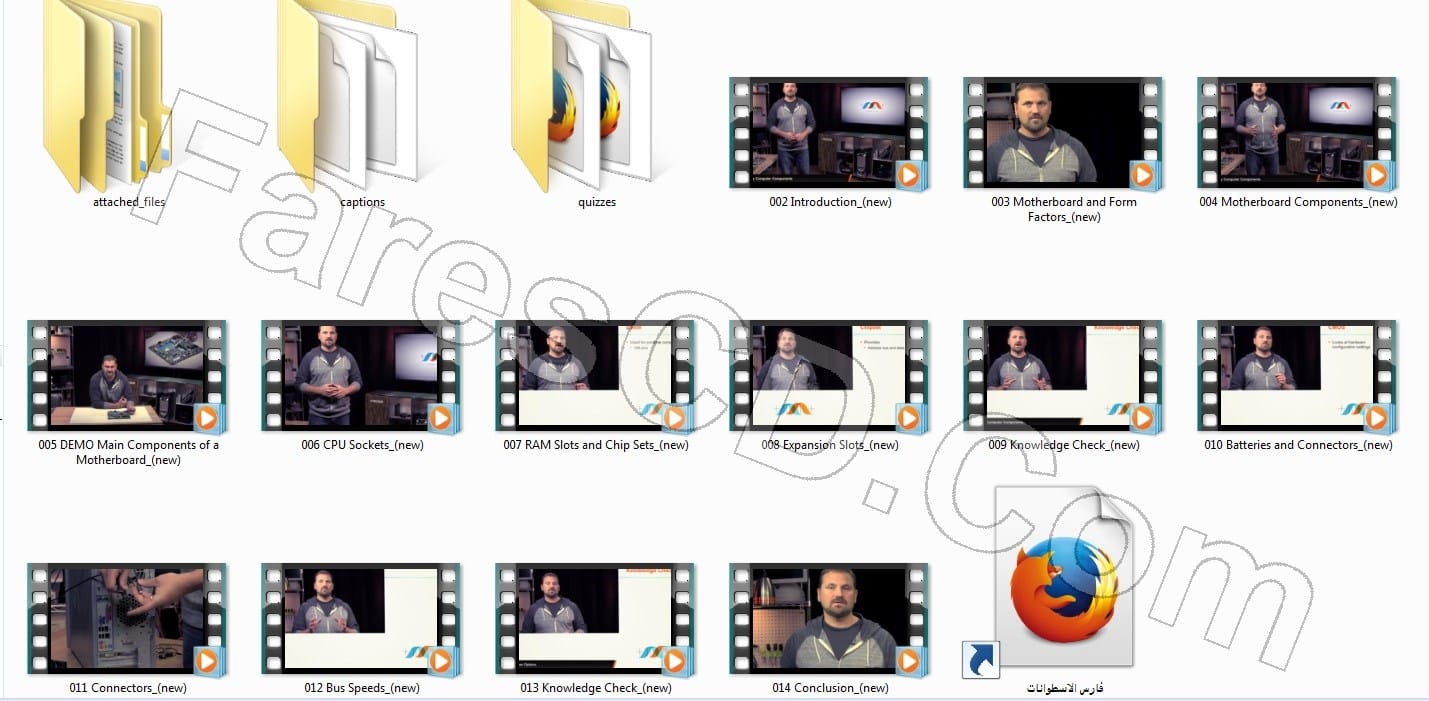Click the '002 Introduction_(new)' file name
The width and height of the screenshot is (1429, 701).
[830, 202]
